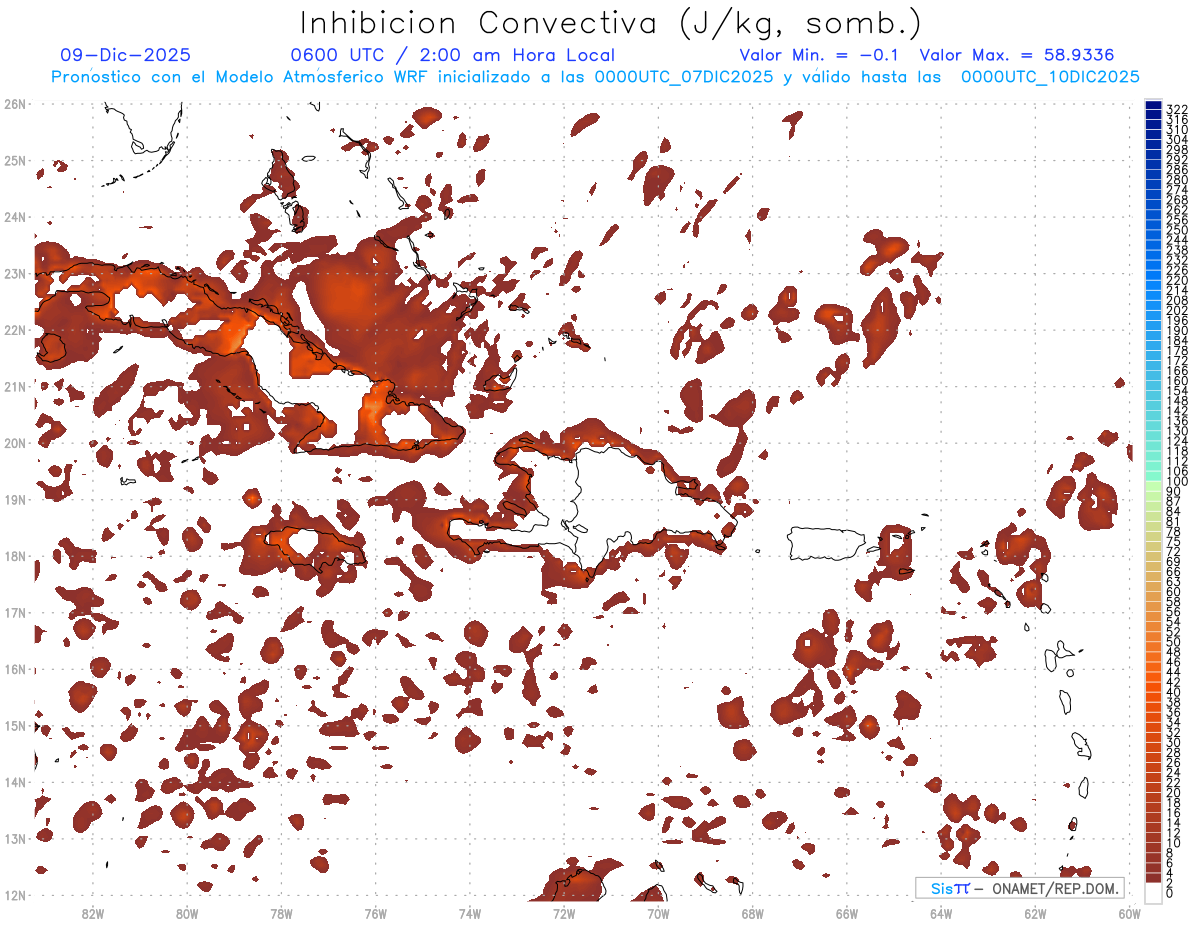Click the '62W' longitude label
1200x927 pixels.
(1036, 913)
